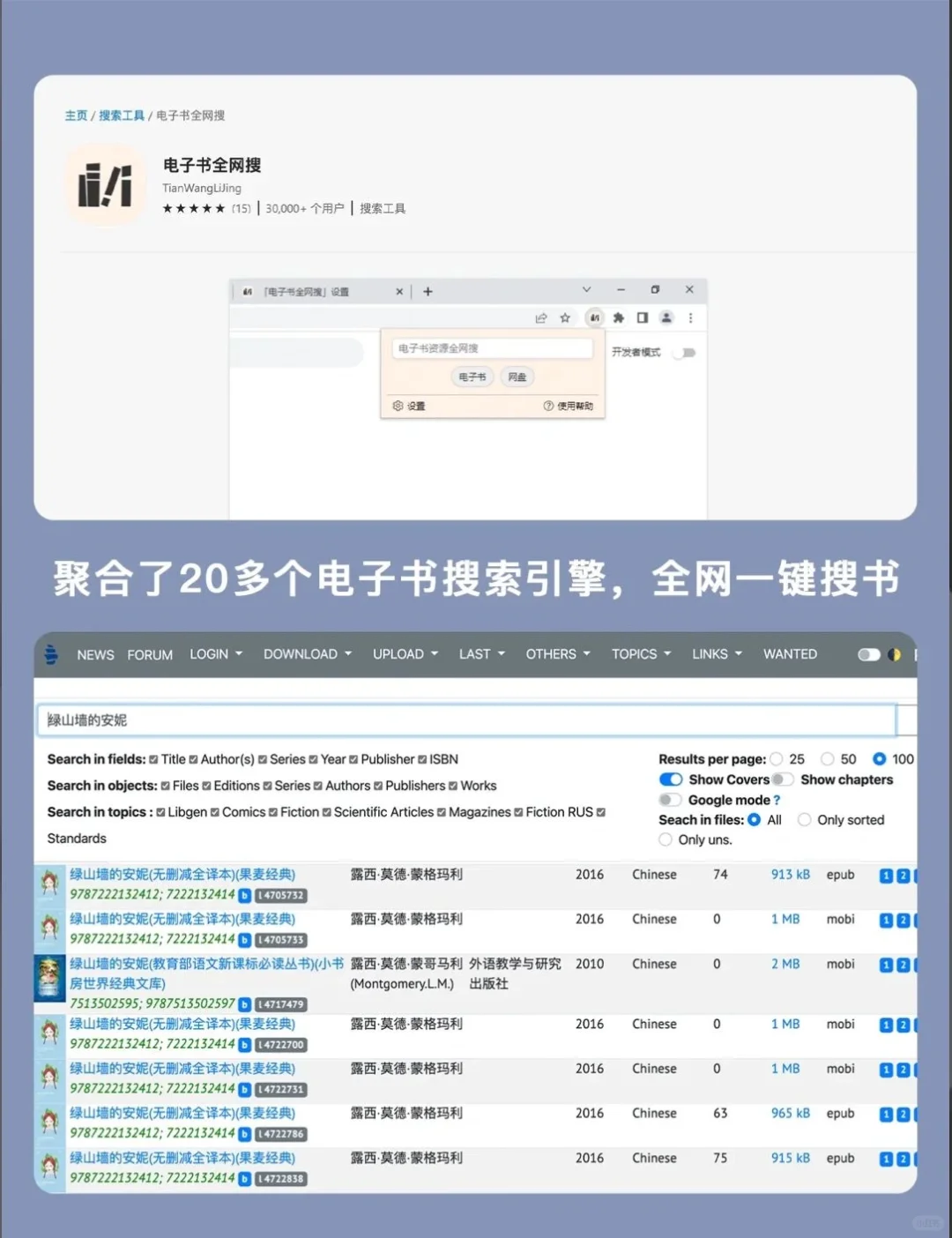This screenshot has height=1238, width=952.
Task: Disable the Show Covers toggle
Action: 671,779
